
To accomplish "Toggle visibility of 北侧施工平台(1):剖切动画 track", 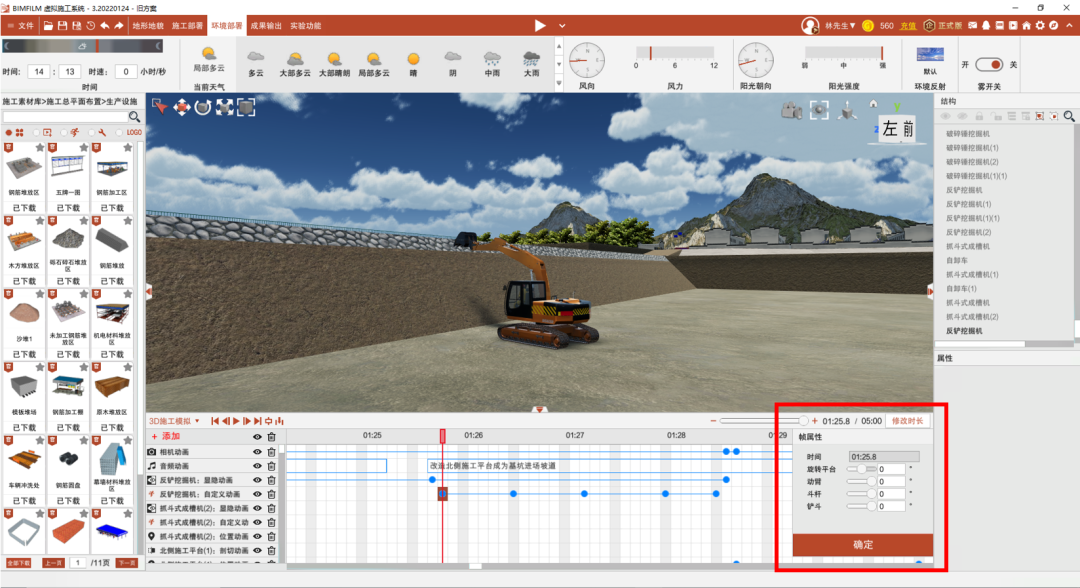I will click(x=257, y=551).
